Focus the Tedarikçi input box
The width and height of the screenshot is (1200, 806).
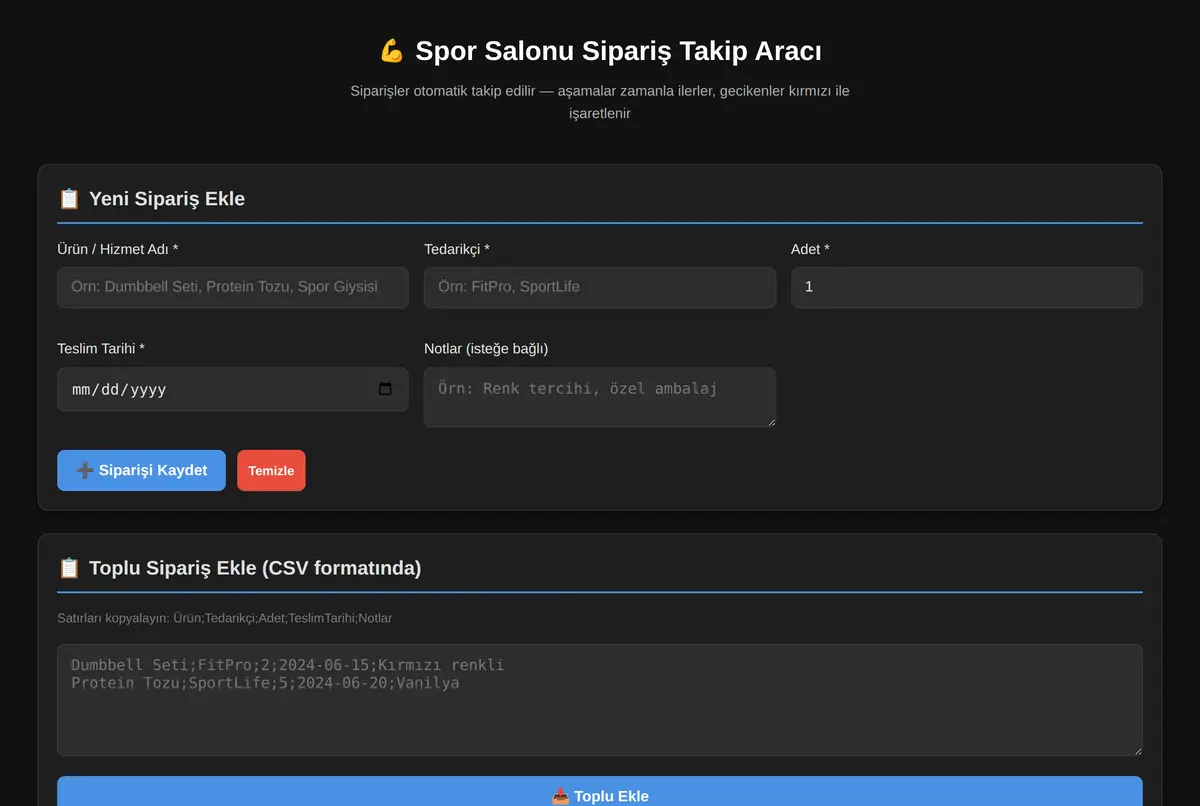click(600, 287)
